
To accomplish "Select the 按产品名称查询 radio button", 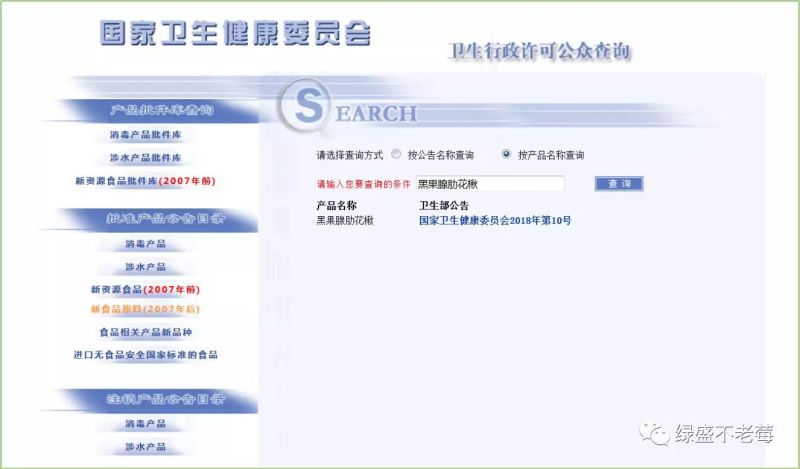I will [506, 154].
